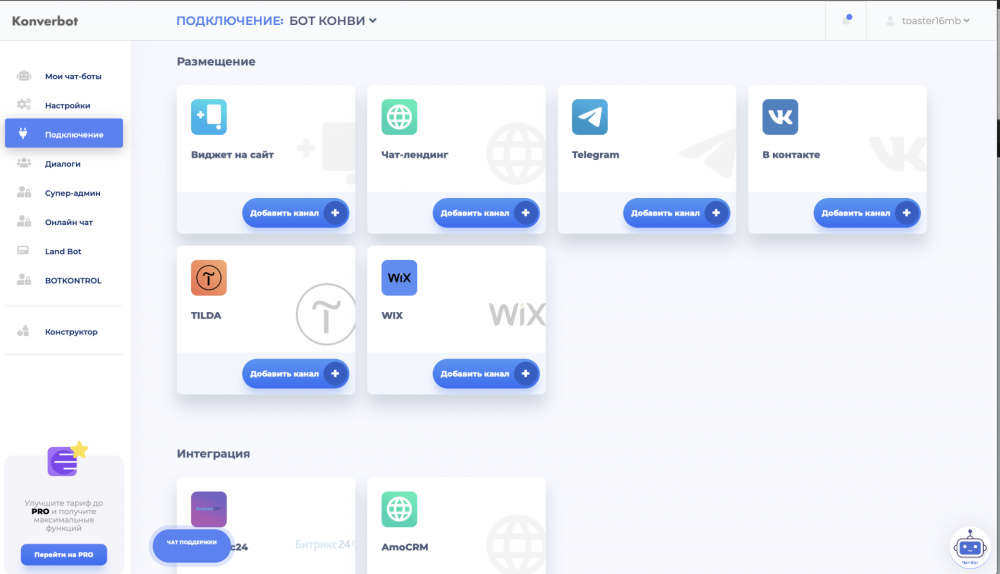Open Land Bot section
1000x574 pixels.
pos(64,251)
